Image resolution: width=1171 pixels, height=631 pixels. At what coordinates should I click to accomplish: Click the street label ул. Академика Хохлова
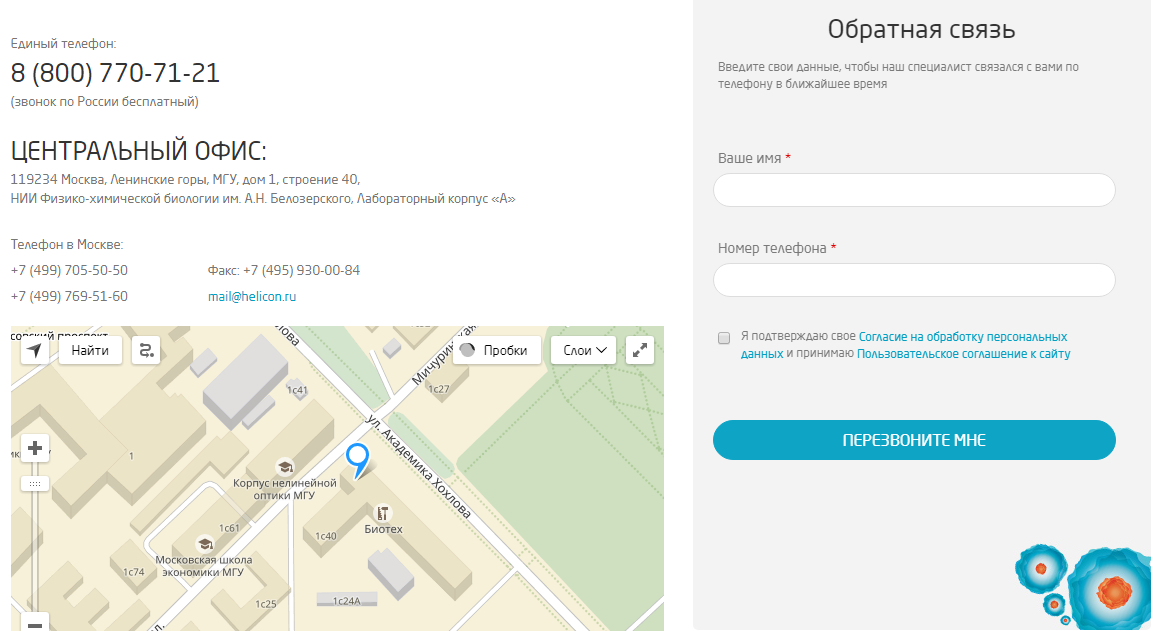point(418,467)
